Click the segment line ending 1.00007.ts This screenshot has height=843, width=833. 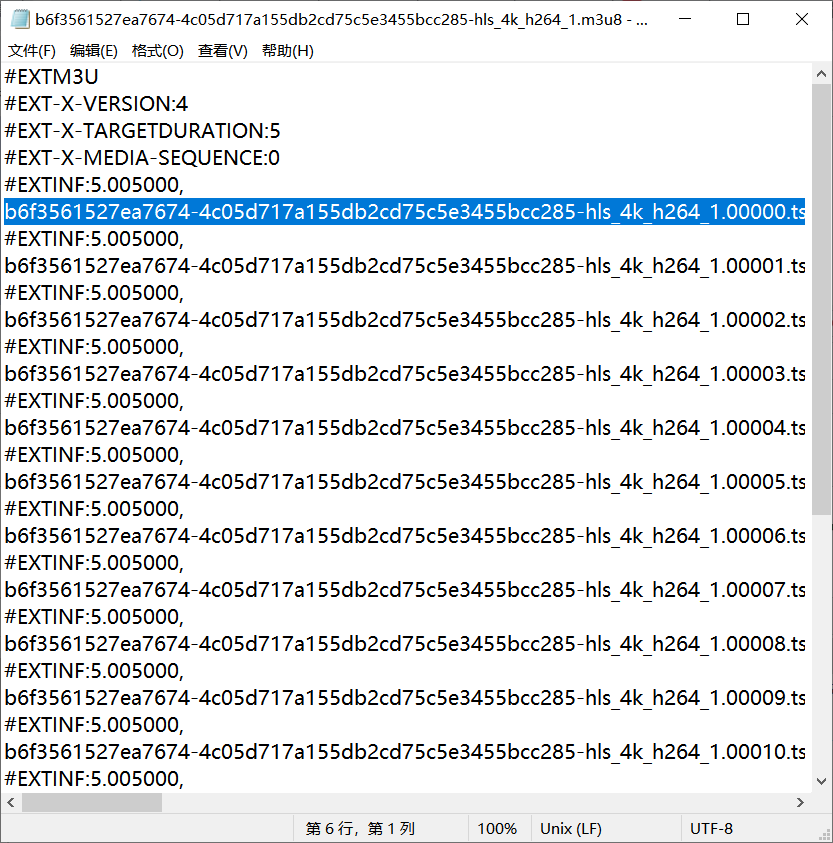[x=404, y=590]
